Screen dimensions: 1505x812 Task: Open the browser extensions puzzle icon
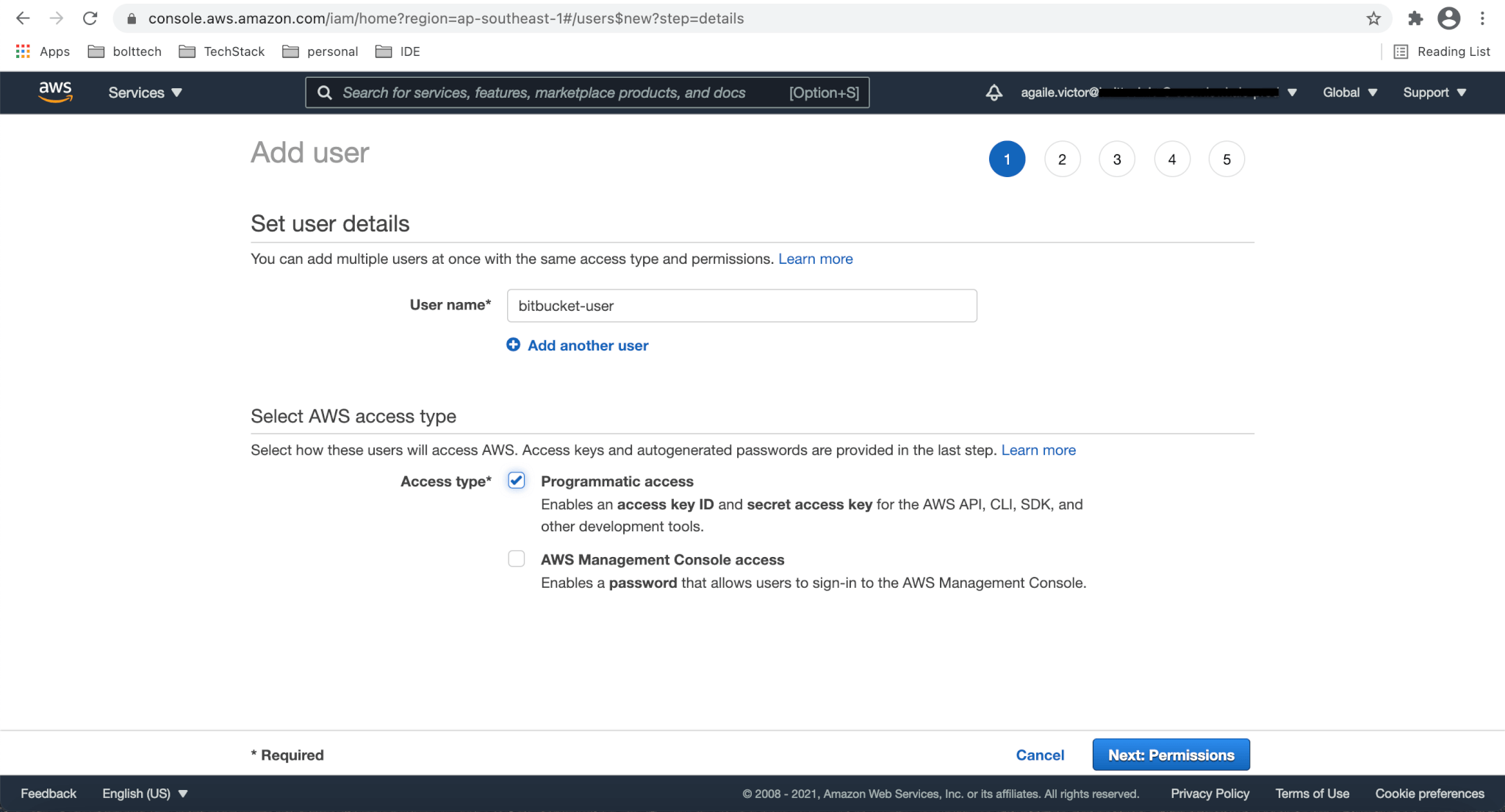[x=1415, y=18]
